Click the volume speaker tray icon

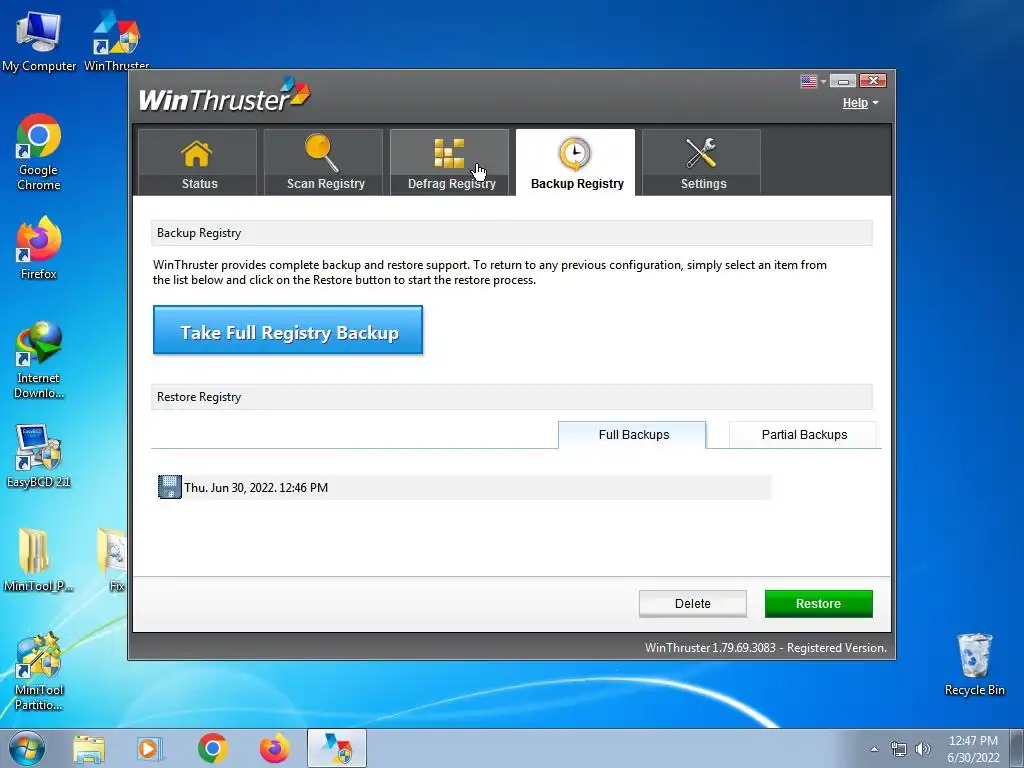click(x=922, y=750)
